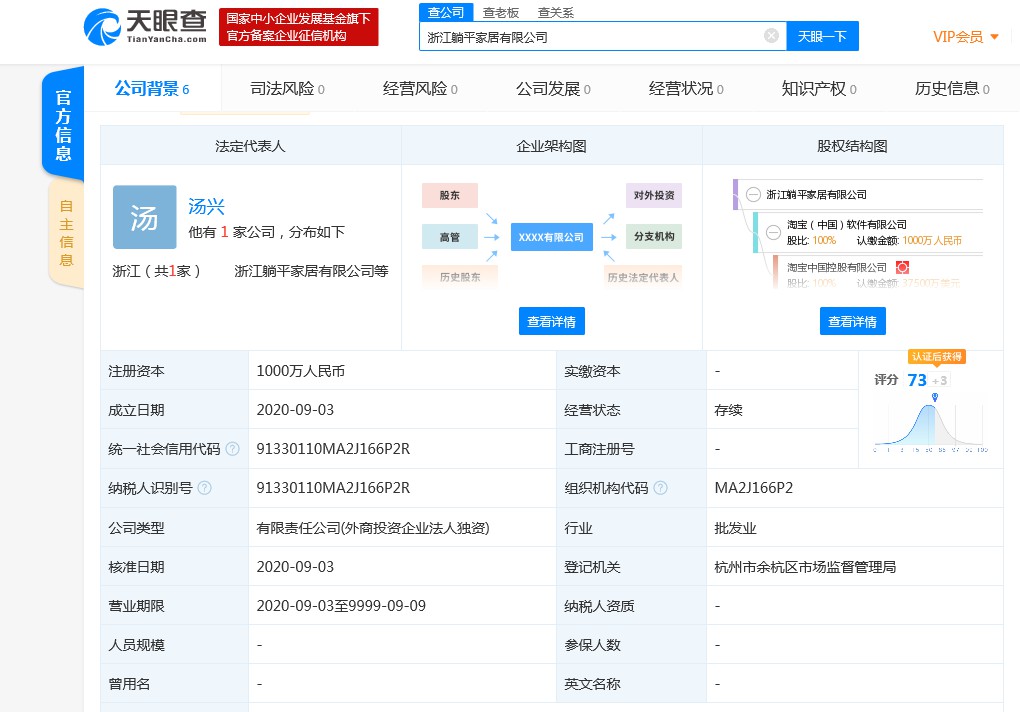The image size is (1020, 712).
Task: Click the 认证后获得 badge
Action: click(937, 356)
